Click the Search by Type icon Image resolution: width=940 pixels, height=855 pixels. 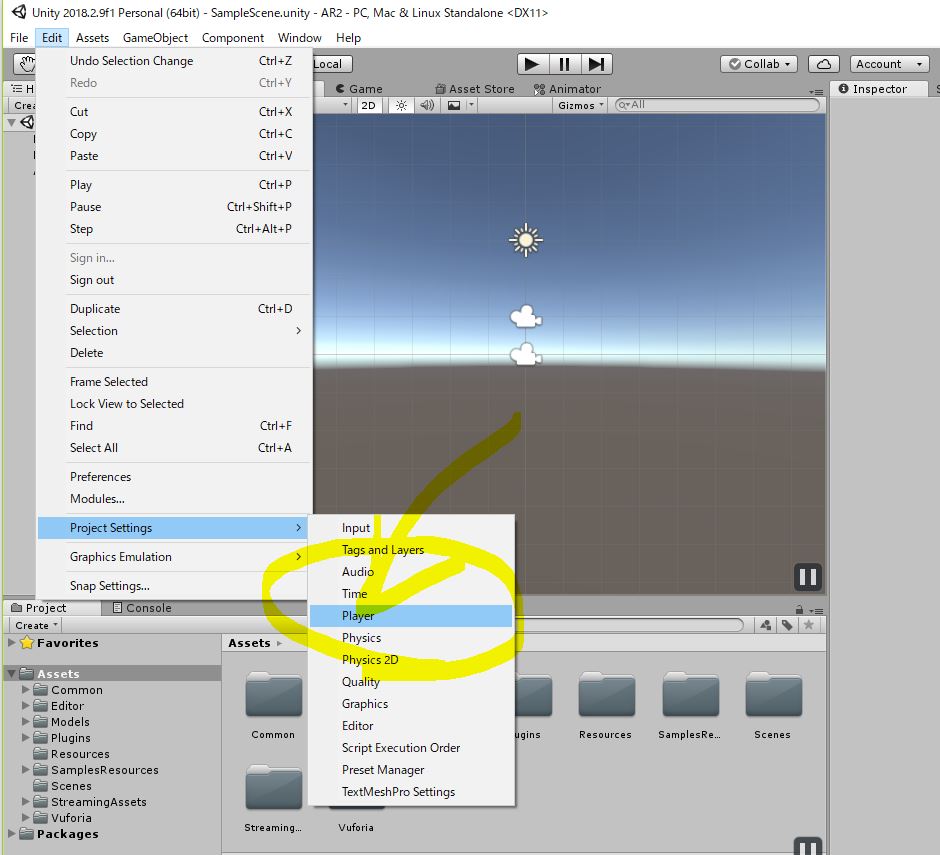pos(766,625)
